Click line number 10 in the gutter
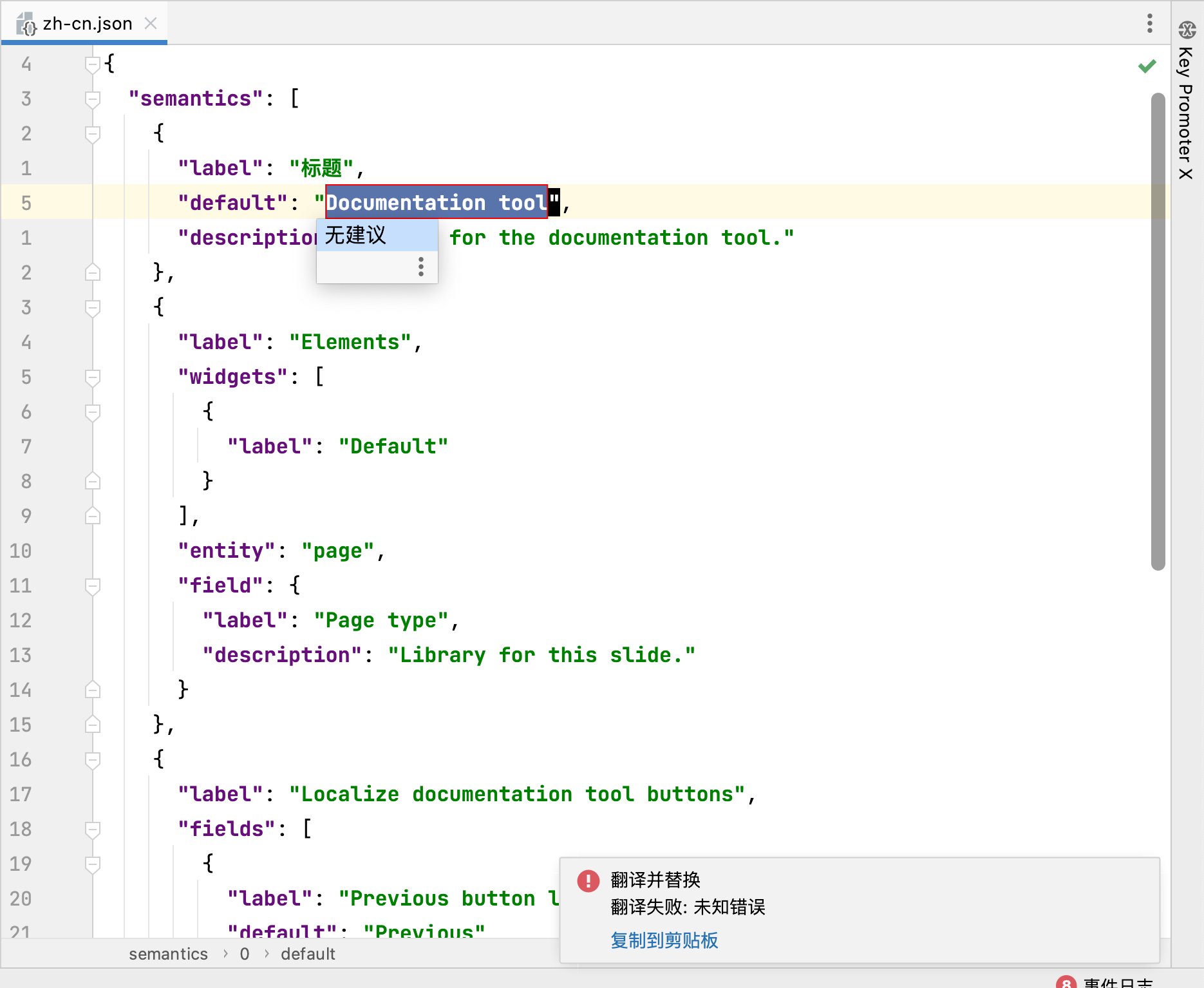This screenshot has width=1204, height=988. pos(21,551)
